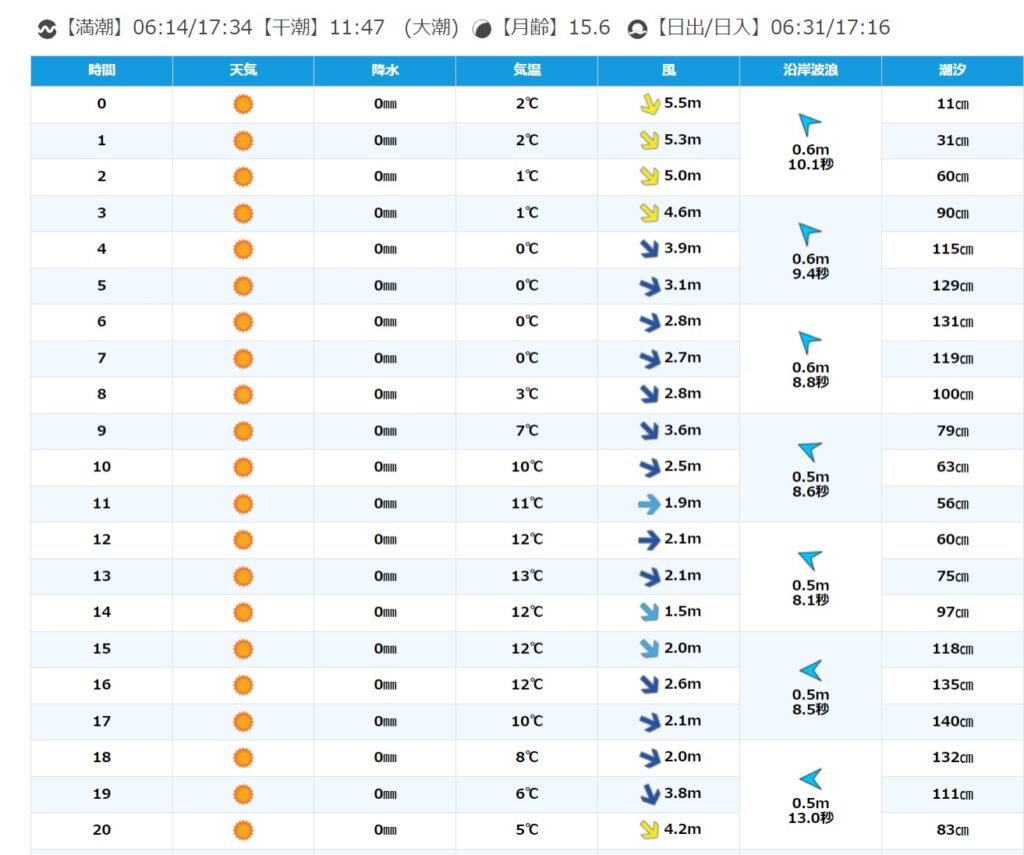Viewport: 1024px width, 855px height.
Task: Click the tide value 131cm
Action: (952, 321)
